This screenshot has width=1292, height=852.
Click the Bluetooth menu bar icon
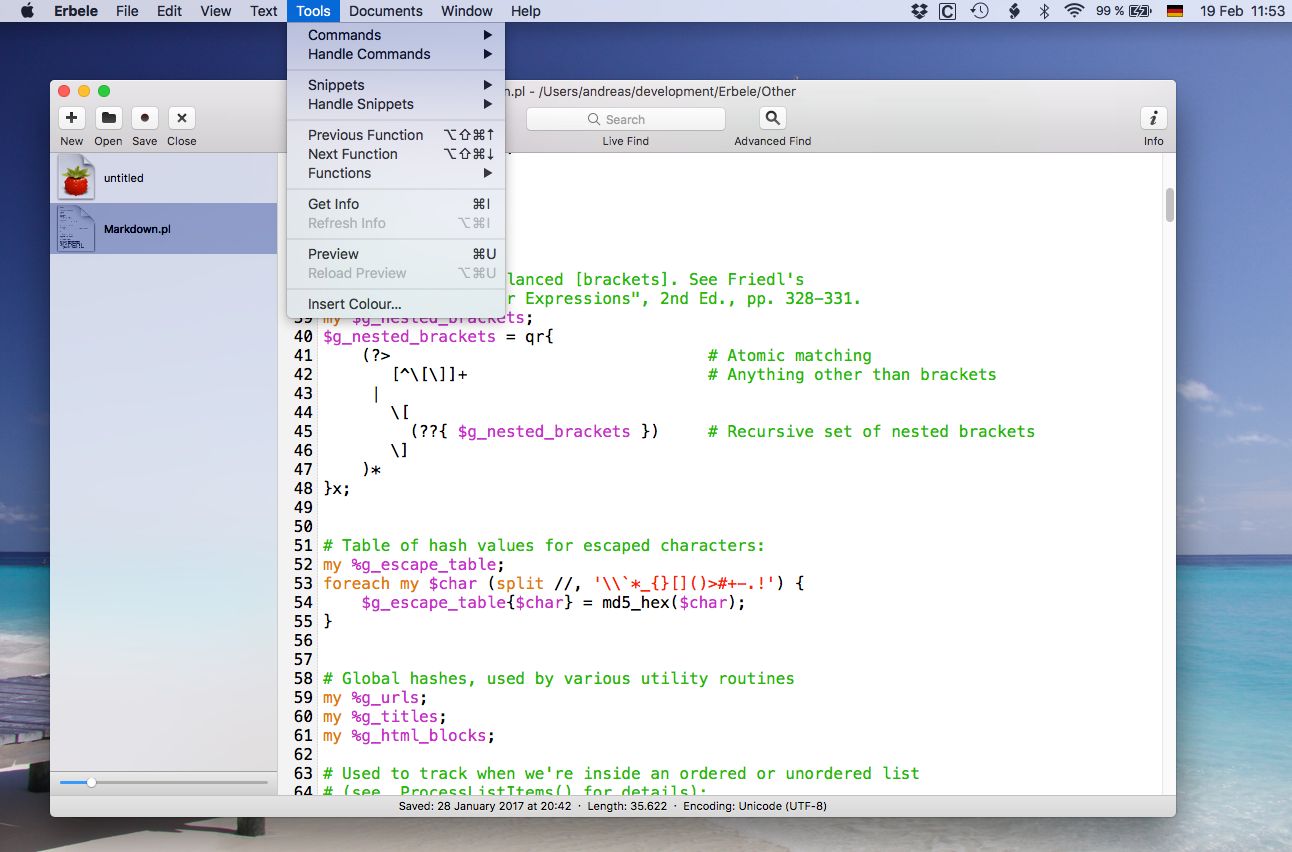[1043, 11]
